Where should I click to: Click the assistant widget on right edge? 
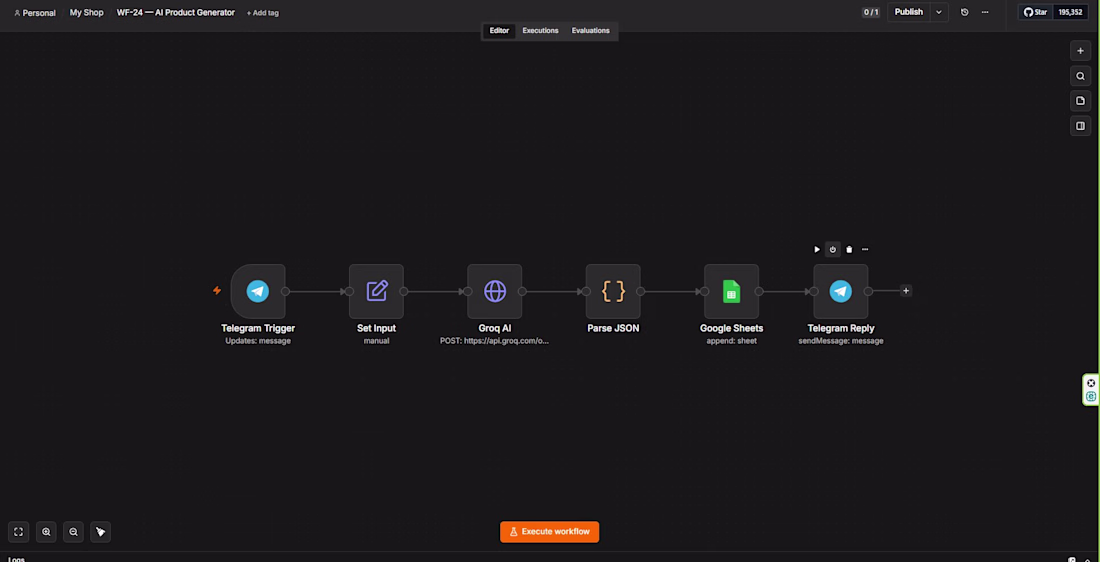[x=1091, y=390]
